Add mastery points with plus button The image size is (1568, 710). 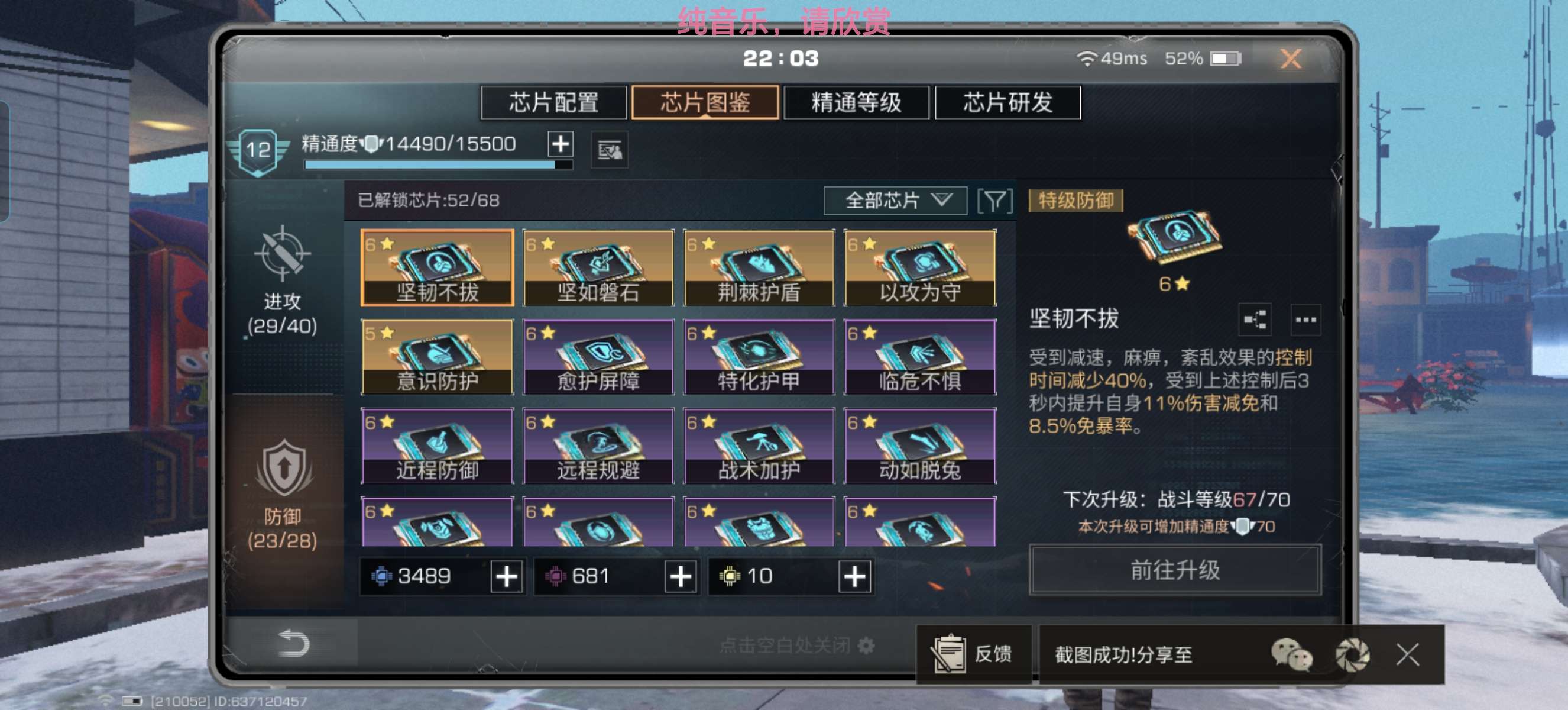pos(560,144)
